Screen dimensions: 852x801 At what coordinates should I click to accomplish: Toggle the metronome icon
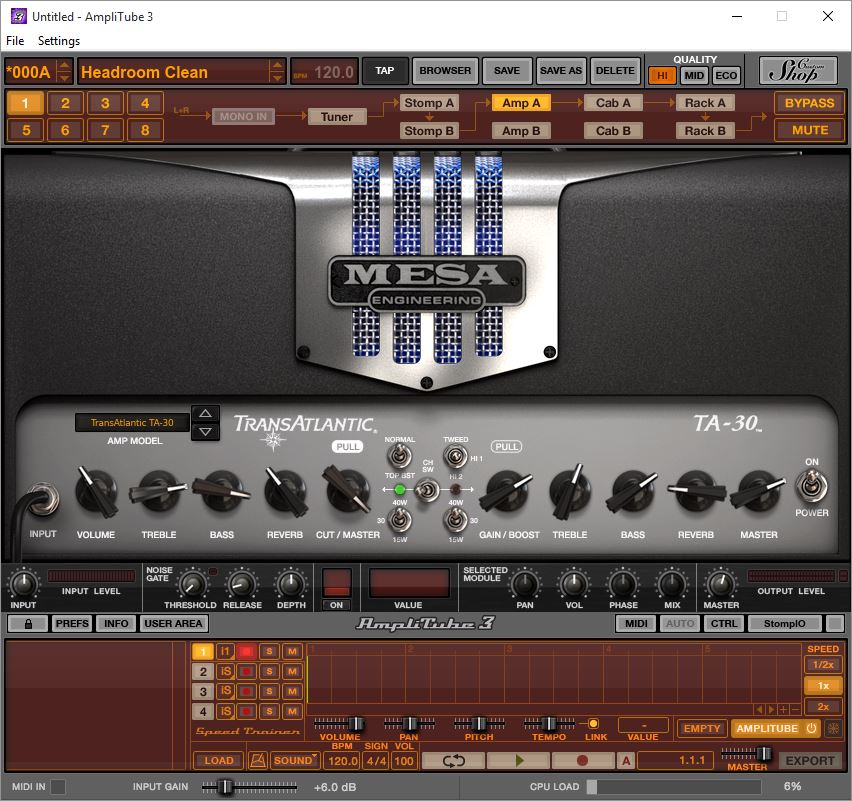(258, 760)
